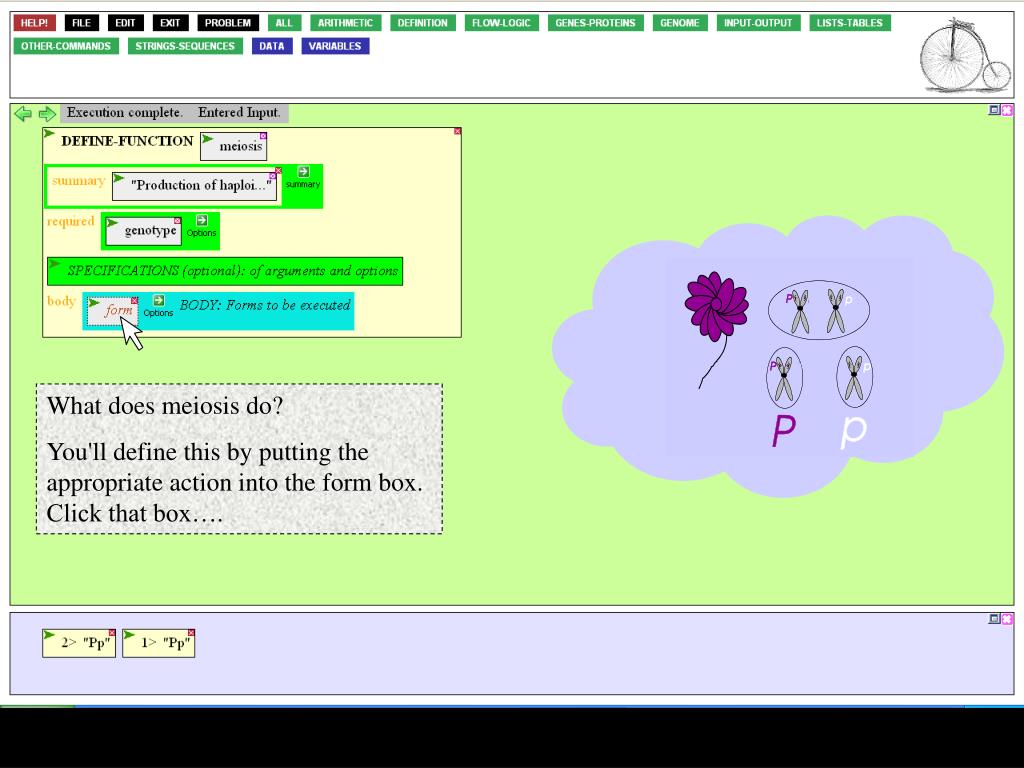Open the GENOME palette
The height and width of the screenshot is (768, 1024).
[x=679, y=23]
